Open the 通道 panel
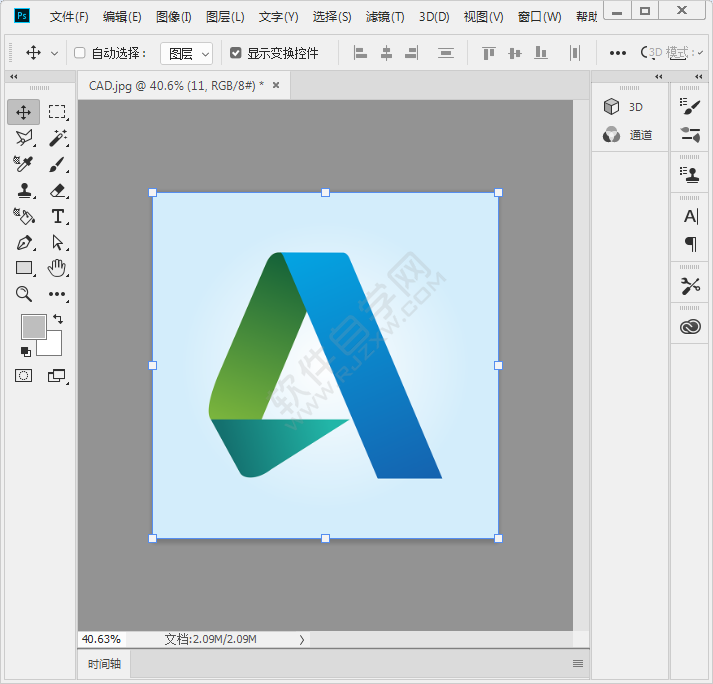The width and height of the screenshot is (713, 684). click(x=628, y=135)
